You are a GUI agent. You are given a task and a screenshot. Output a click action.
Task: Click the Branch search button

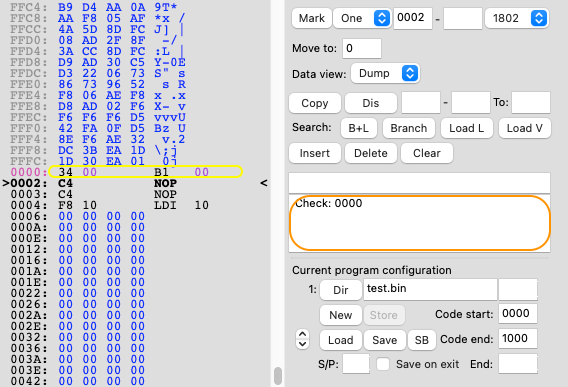409,128
